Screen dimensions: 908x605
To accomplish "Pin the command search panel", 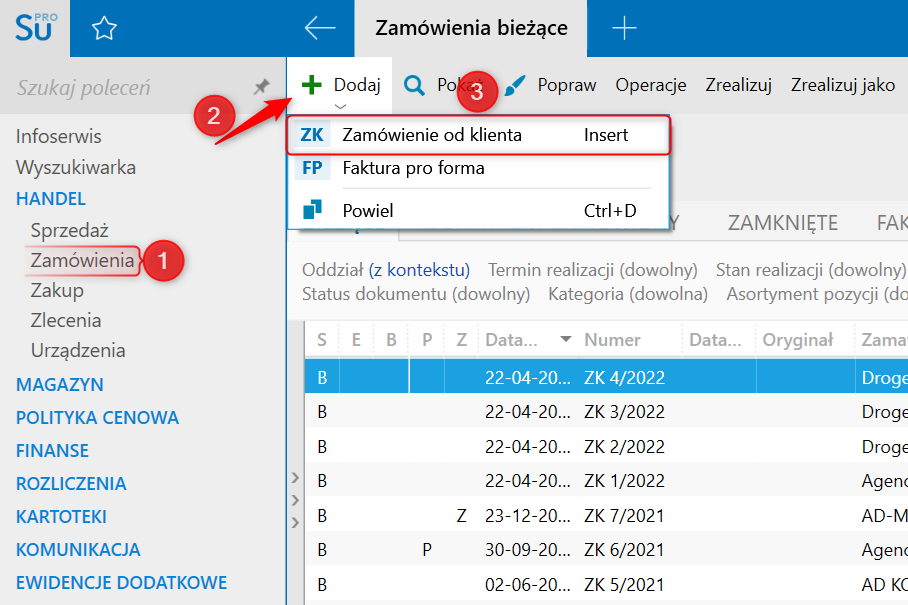I will pyautogui.click(x=261, y=88).
